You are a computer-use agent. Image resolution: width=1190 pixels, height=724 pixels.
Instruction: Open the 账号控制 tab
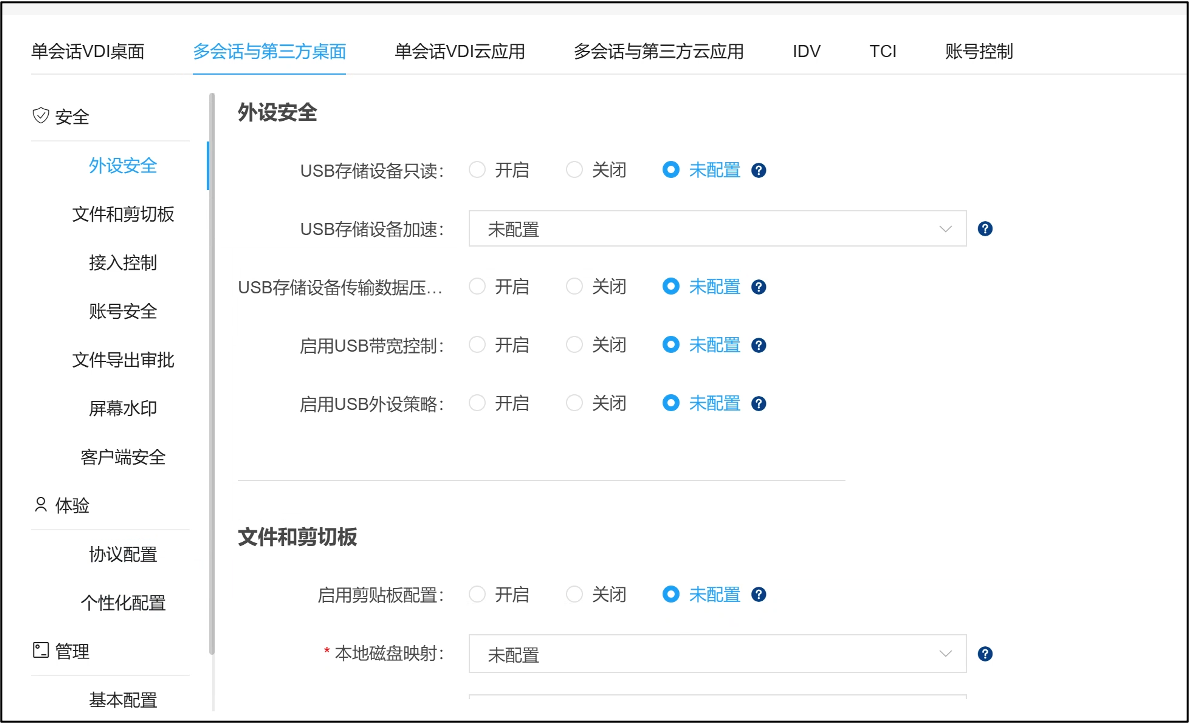[x=978, y=51]
